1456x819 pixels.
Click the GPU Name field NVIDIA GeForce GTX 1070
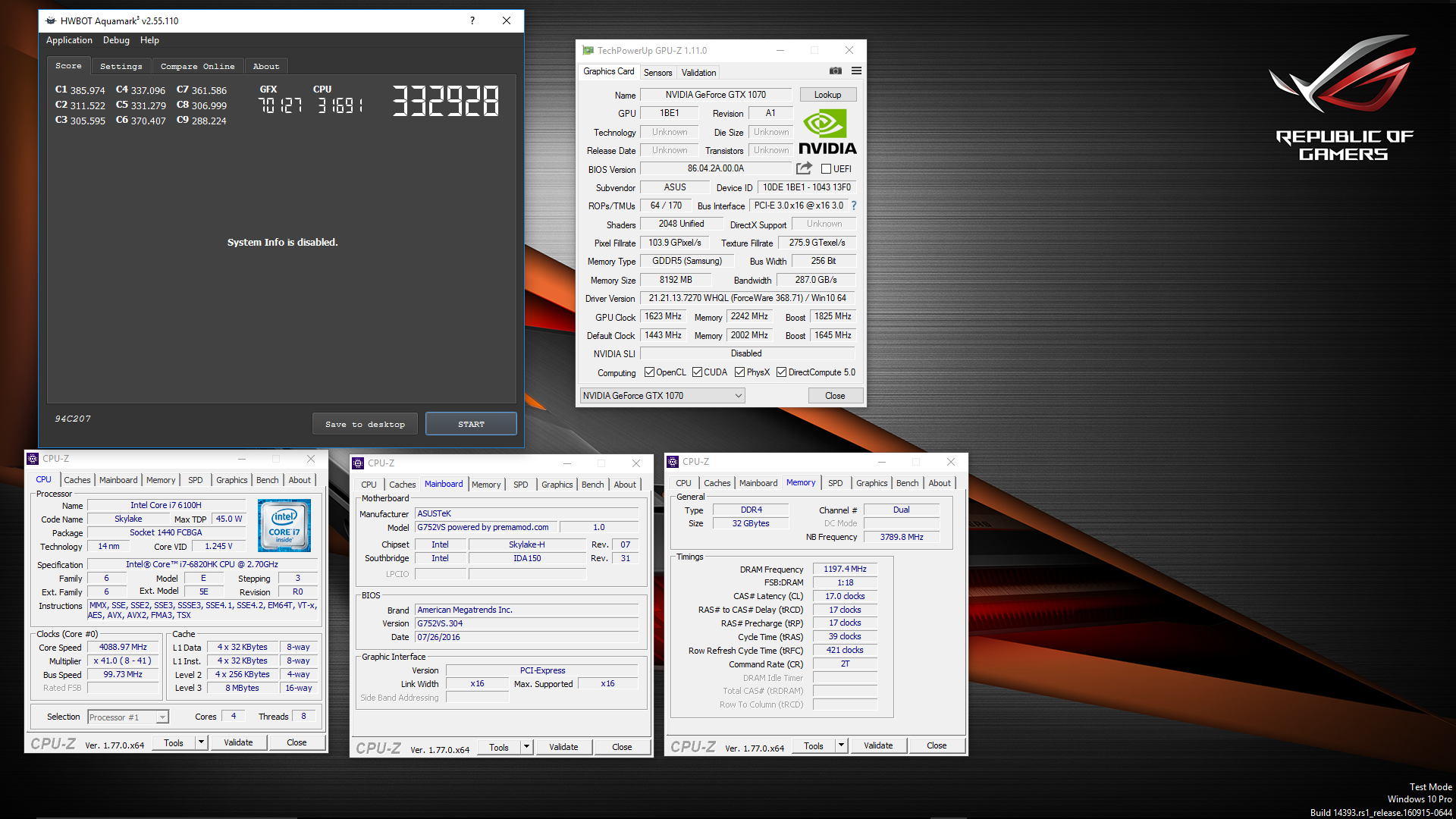(x=716, y=95)
